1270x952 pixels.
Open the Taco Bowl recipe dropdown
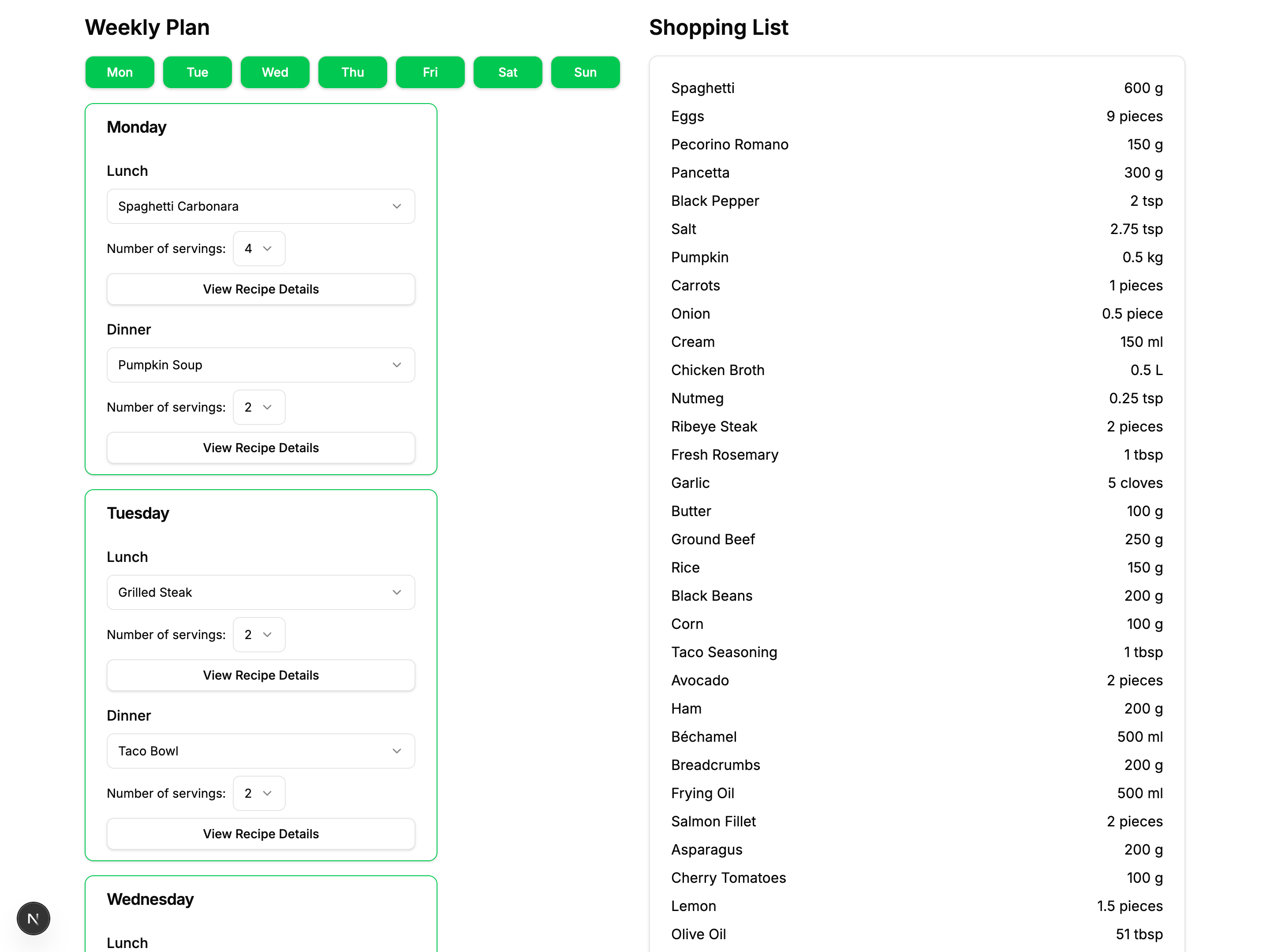pyautogui.click(x=261, y=751)
